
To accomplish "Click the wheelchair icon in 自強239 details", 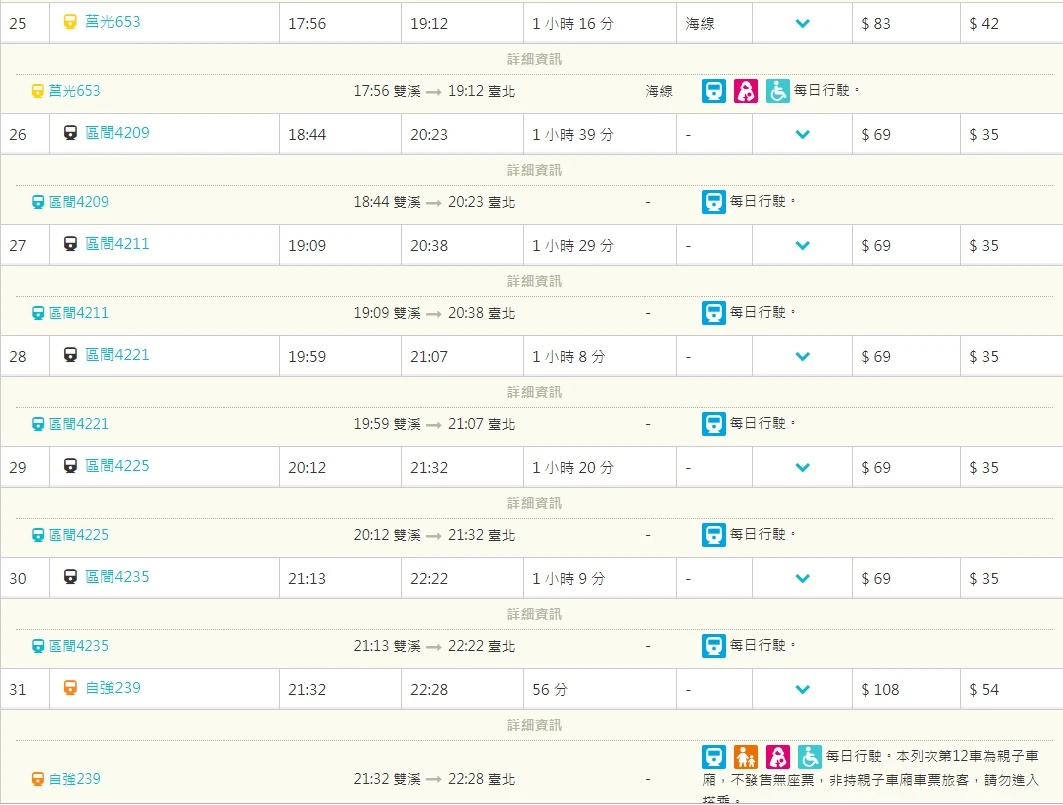I will (809, 757).
